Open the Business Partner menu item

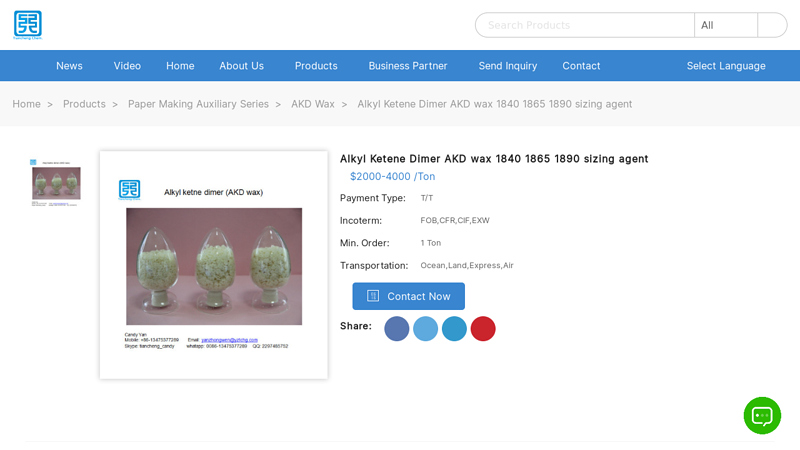tap(408, 66)
